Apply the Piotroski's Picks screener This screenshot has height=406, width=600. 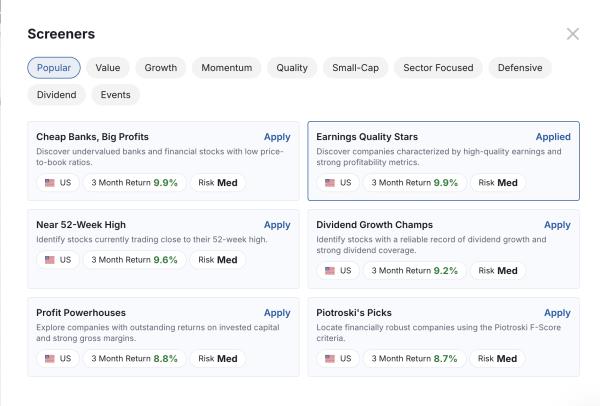point(557,313)
